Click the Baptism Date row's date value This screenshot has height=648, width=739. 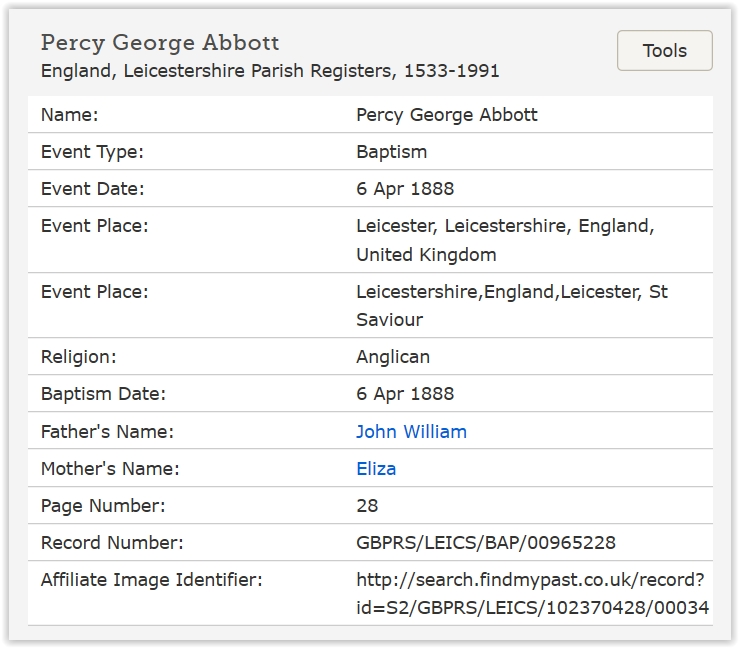click(x=404, y=394)
